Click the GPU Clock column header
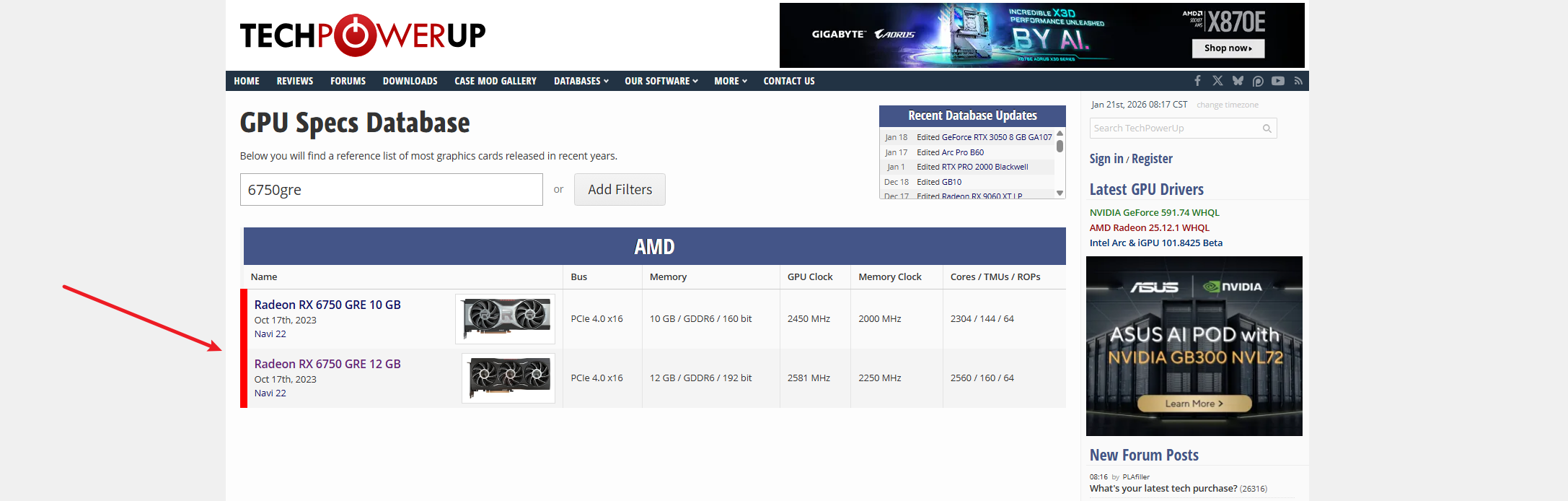 click(x=810, y=277)
